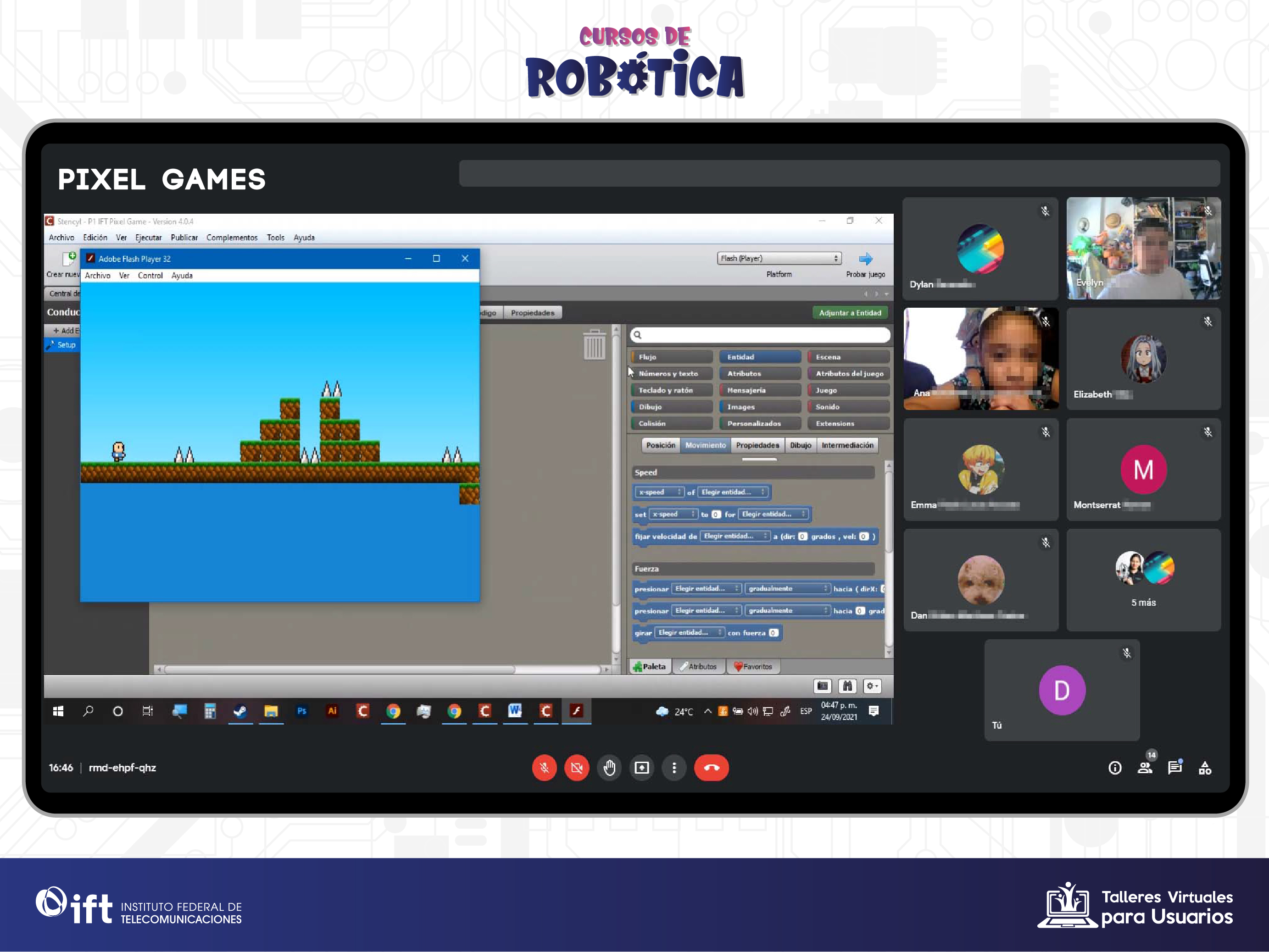The width and height of the screenshot is (1269, 952).
Task: Toggle the microphone in the Meet bar
Action: coord(544,768)
